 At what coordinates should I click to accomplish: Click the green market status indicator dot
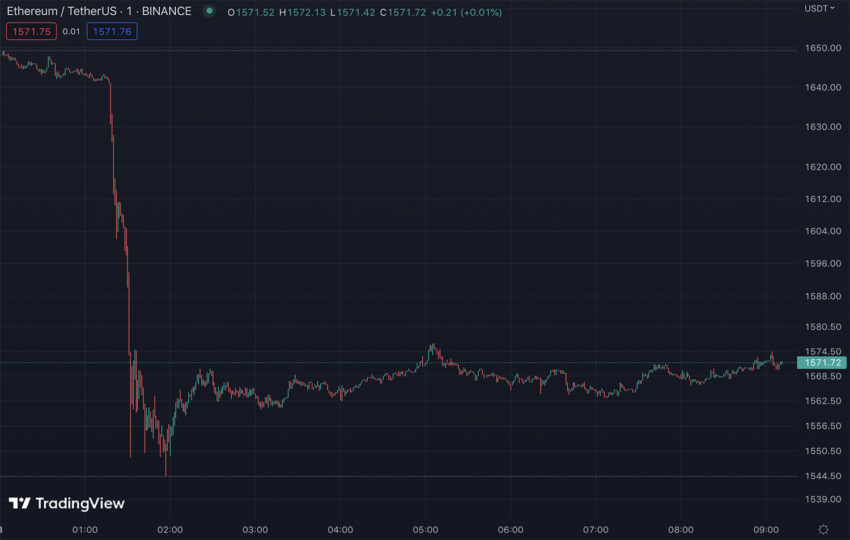click(x=209, y=11)
